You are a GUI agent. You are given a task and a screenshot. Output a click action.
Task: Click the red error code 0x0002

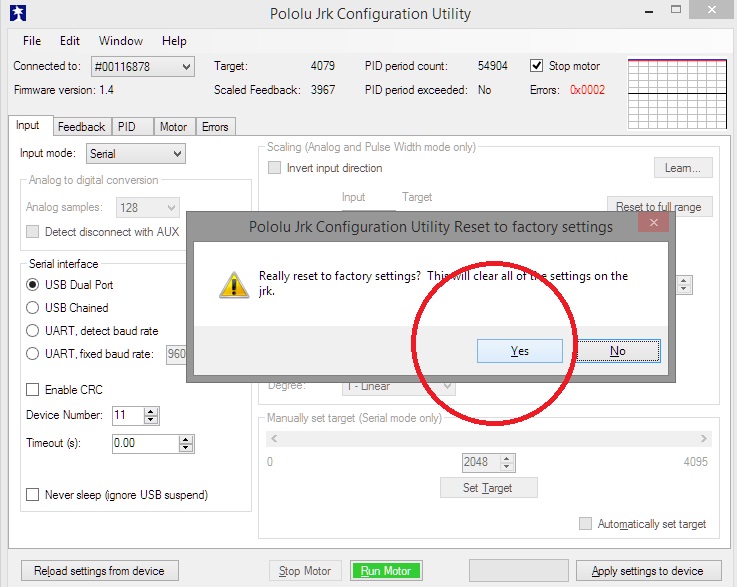pos(588,90)
